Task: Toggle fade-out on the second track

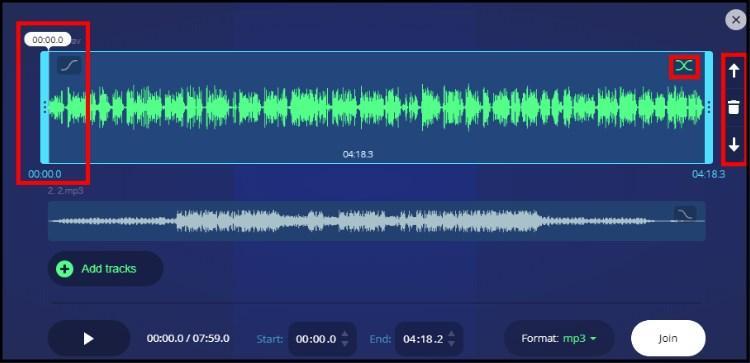Action: point(685,214)
